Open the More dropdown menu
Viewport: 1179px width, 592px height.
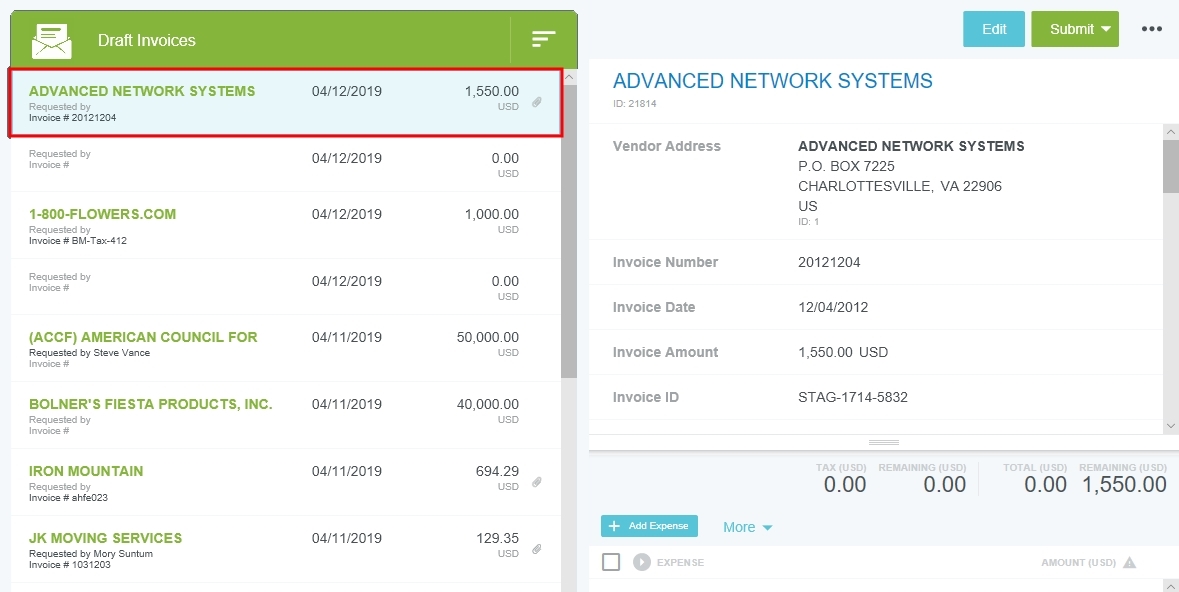point(747,527)
